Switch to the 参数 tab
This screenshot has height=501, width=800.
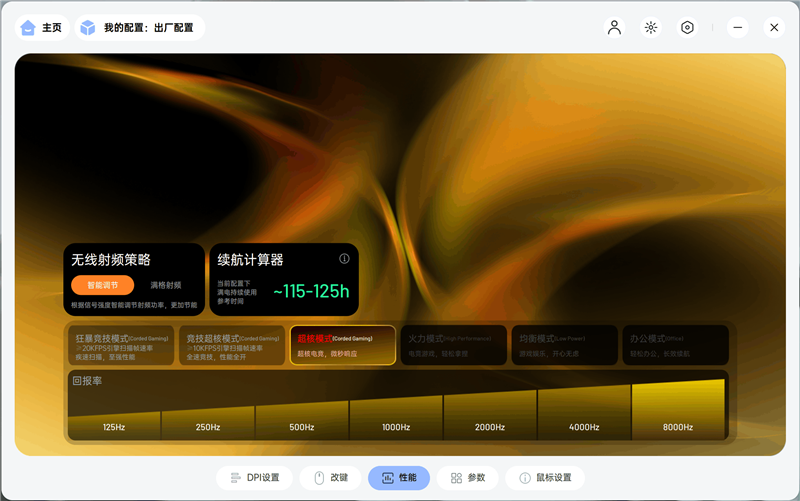click(467, 478)
